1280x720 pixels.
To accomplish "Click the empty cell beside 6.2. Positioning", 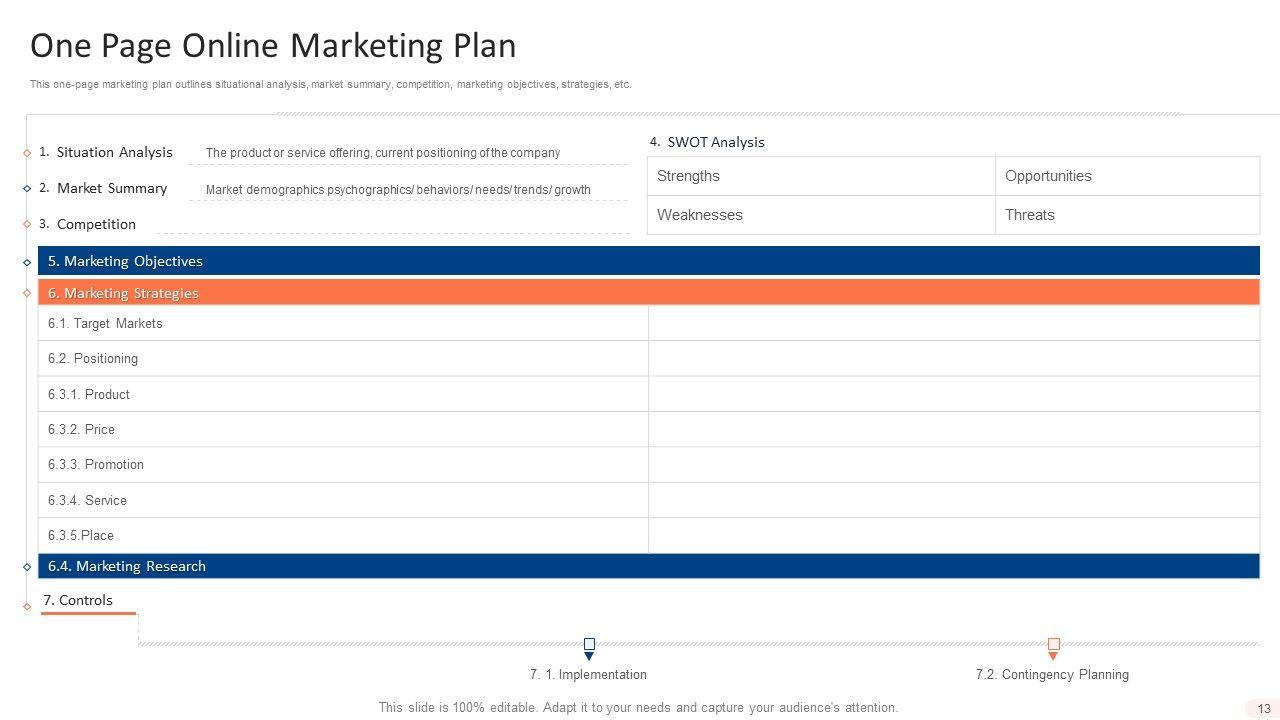I will click(953, 359).
